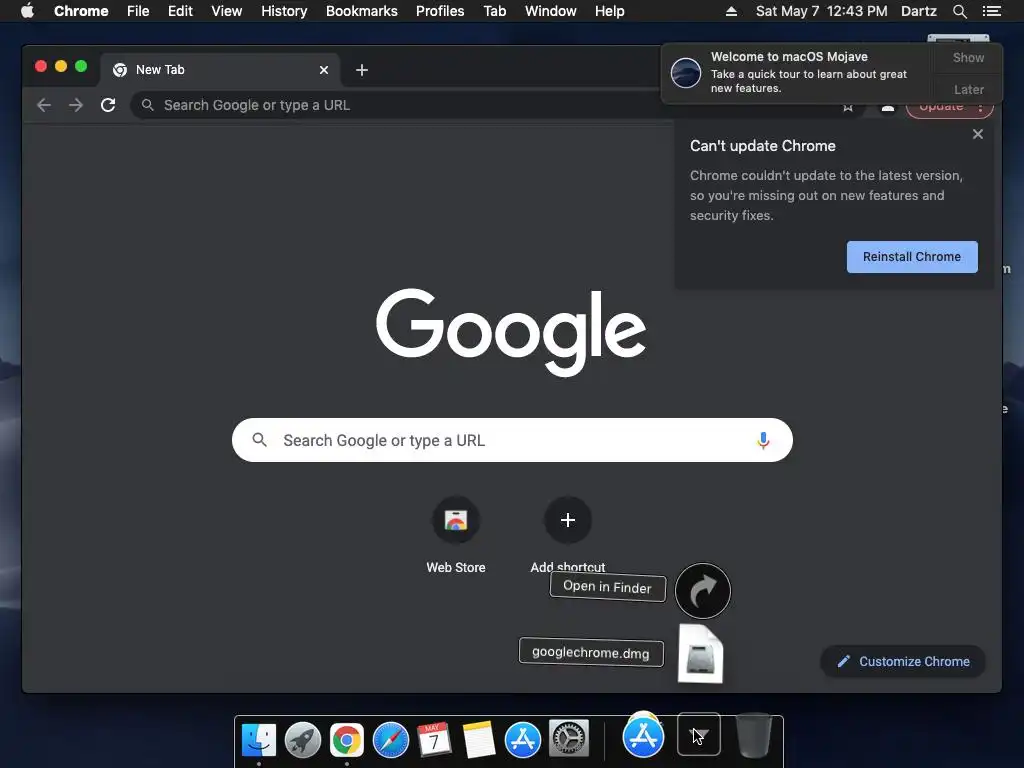Click the eject icon in menu bar
The width and height of the screenshot is (1024, 768).
point(731,11)
